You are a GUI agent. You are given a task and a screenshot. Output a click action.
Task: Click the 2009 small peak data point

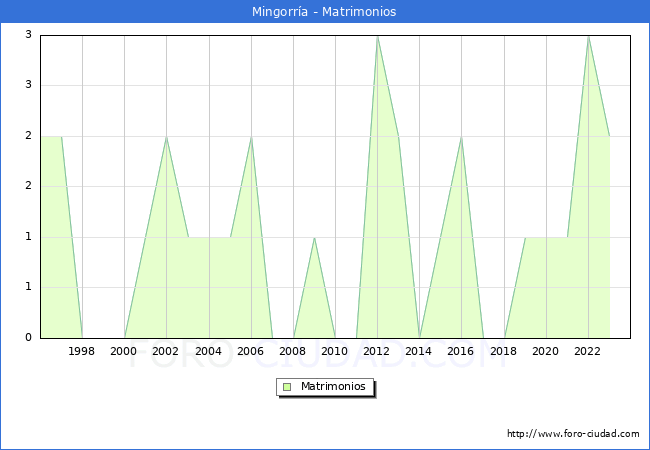314,238
